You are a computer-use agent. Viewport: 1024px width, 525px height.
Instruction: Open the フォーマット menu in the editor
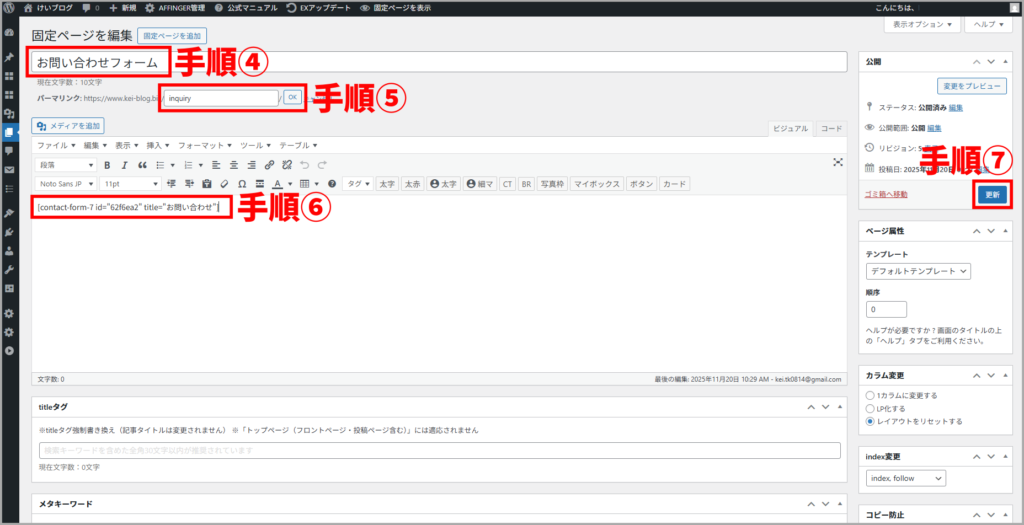coord(208,145)
